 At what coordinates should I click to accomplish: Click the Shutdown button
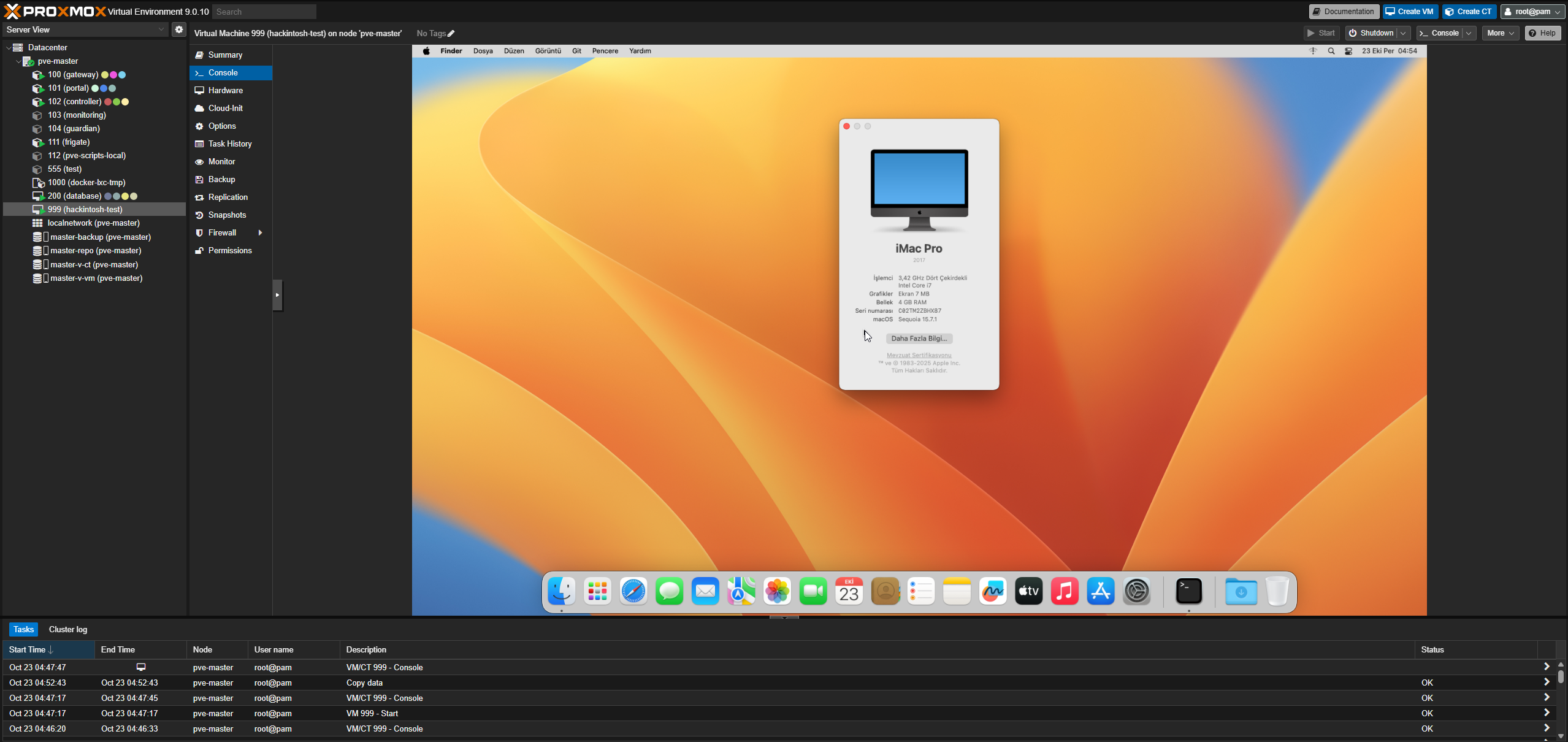click(x=1371, y=33)
